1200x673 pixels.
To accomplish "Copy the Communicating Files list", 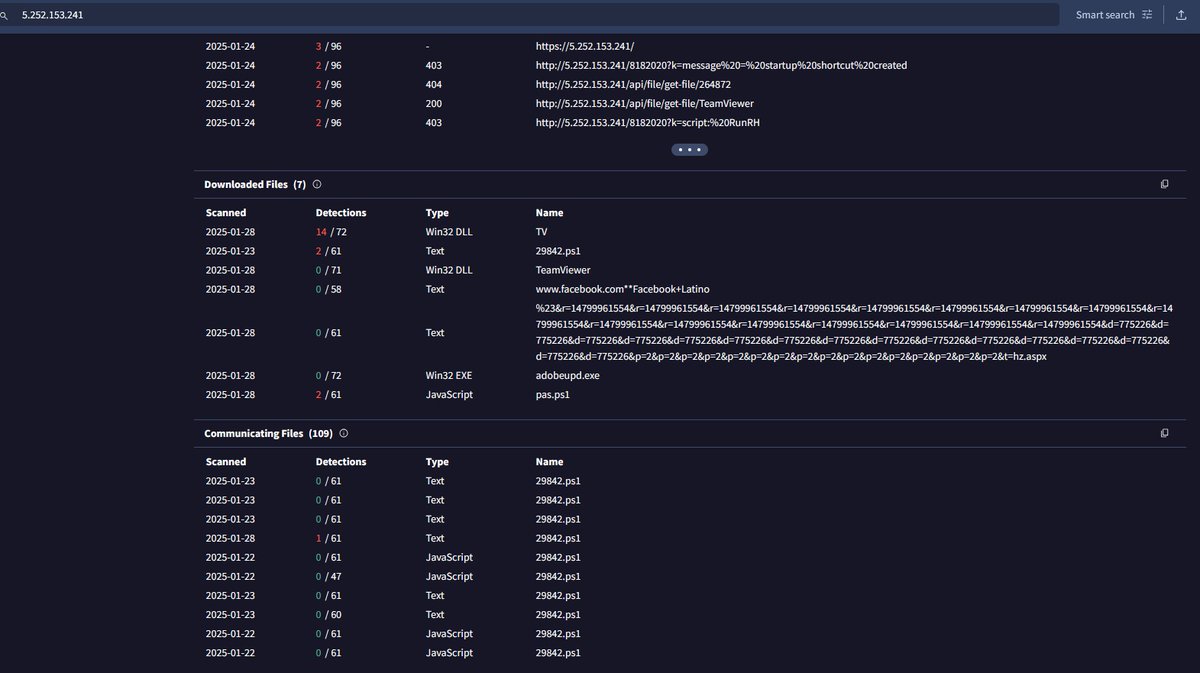I will tap(1164, 434).
